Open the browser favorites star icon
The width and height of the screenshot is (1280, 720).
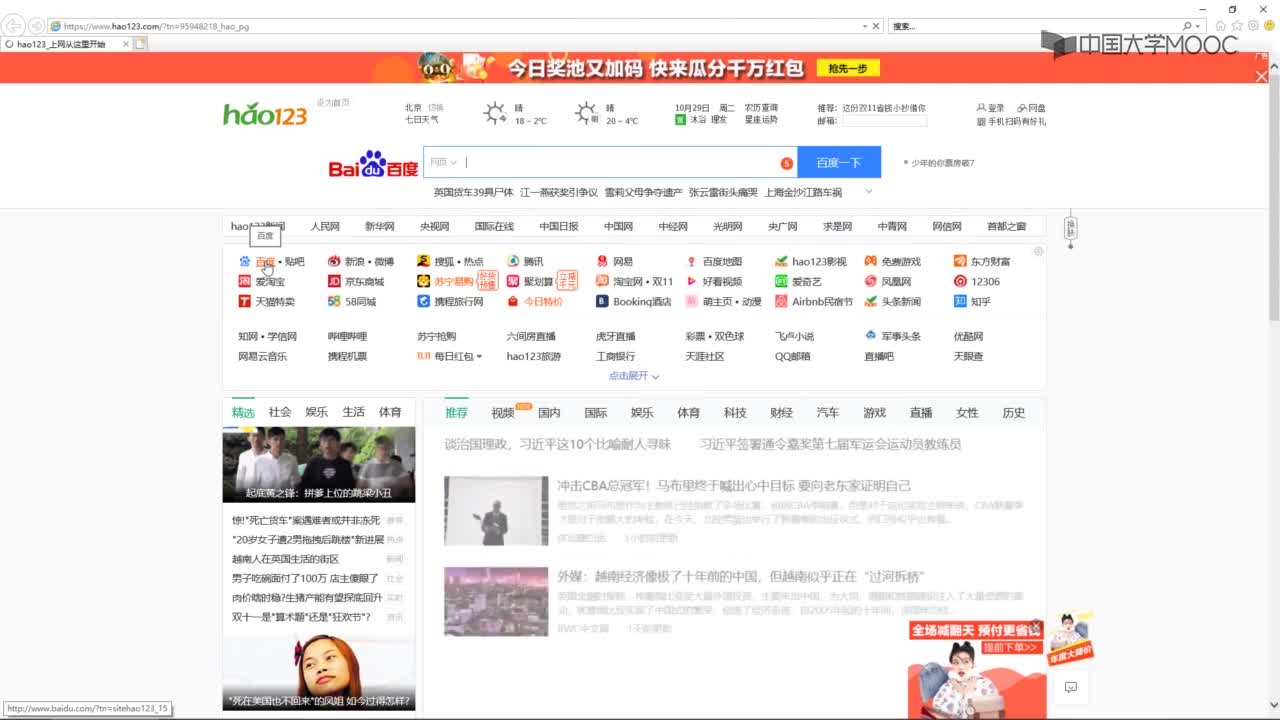click(1236, 26)
